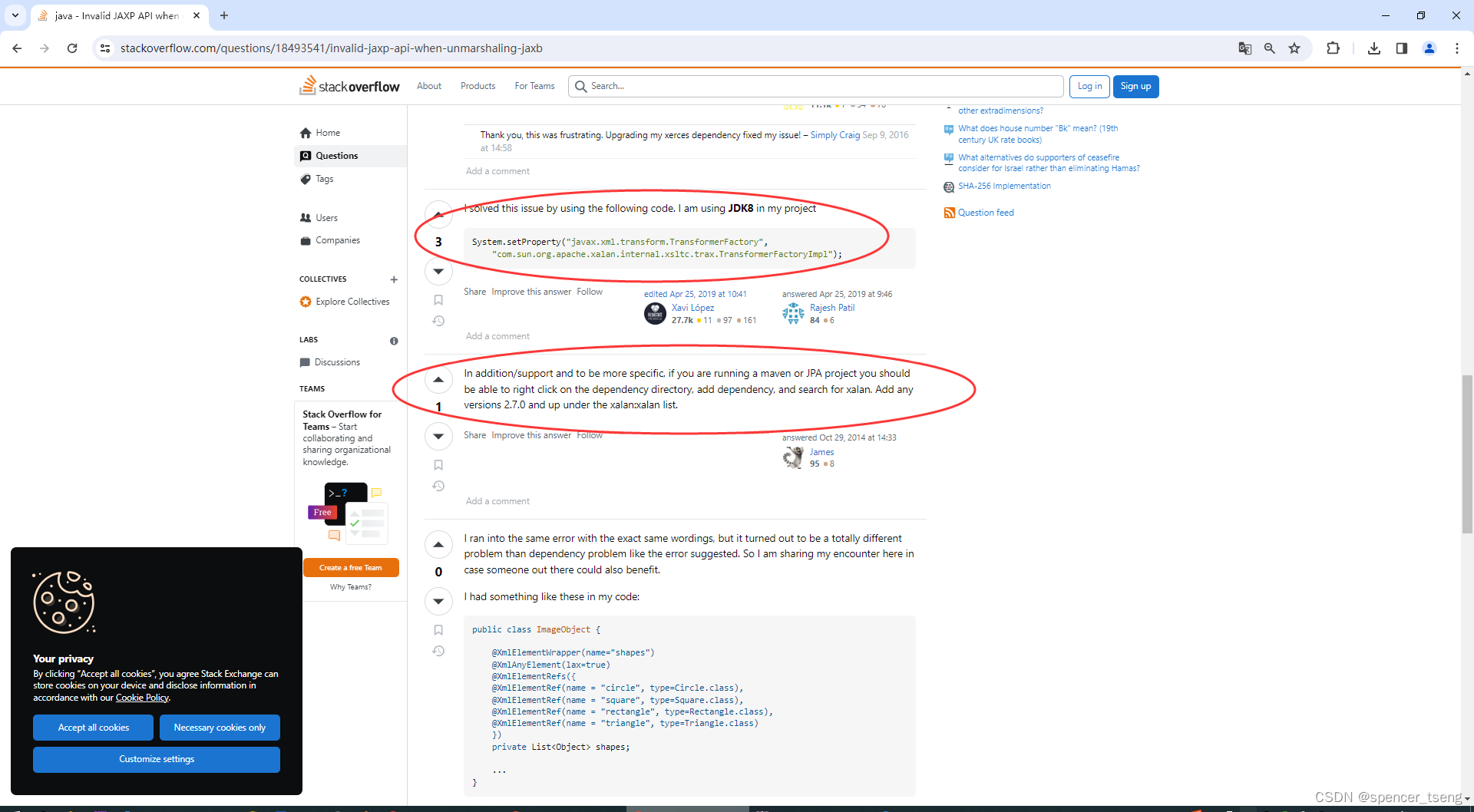The width and height of the screenshot is (1474, 812).
Task: Open the Tags section from the sidebar
Action: pyautogui.click(x=306, y=178)
